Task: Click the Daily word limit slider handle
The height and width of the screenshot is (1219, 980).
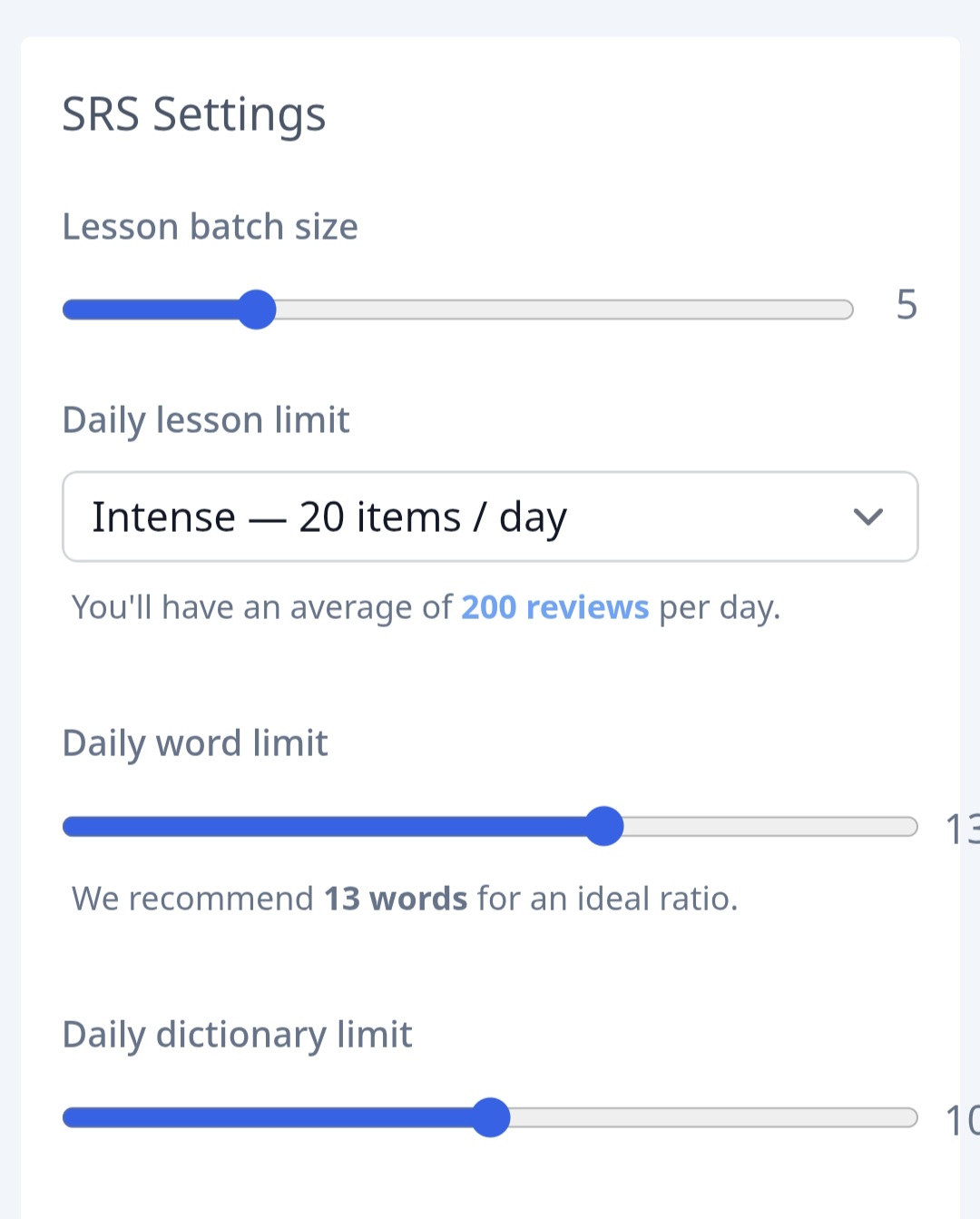Action: (604, 826)
